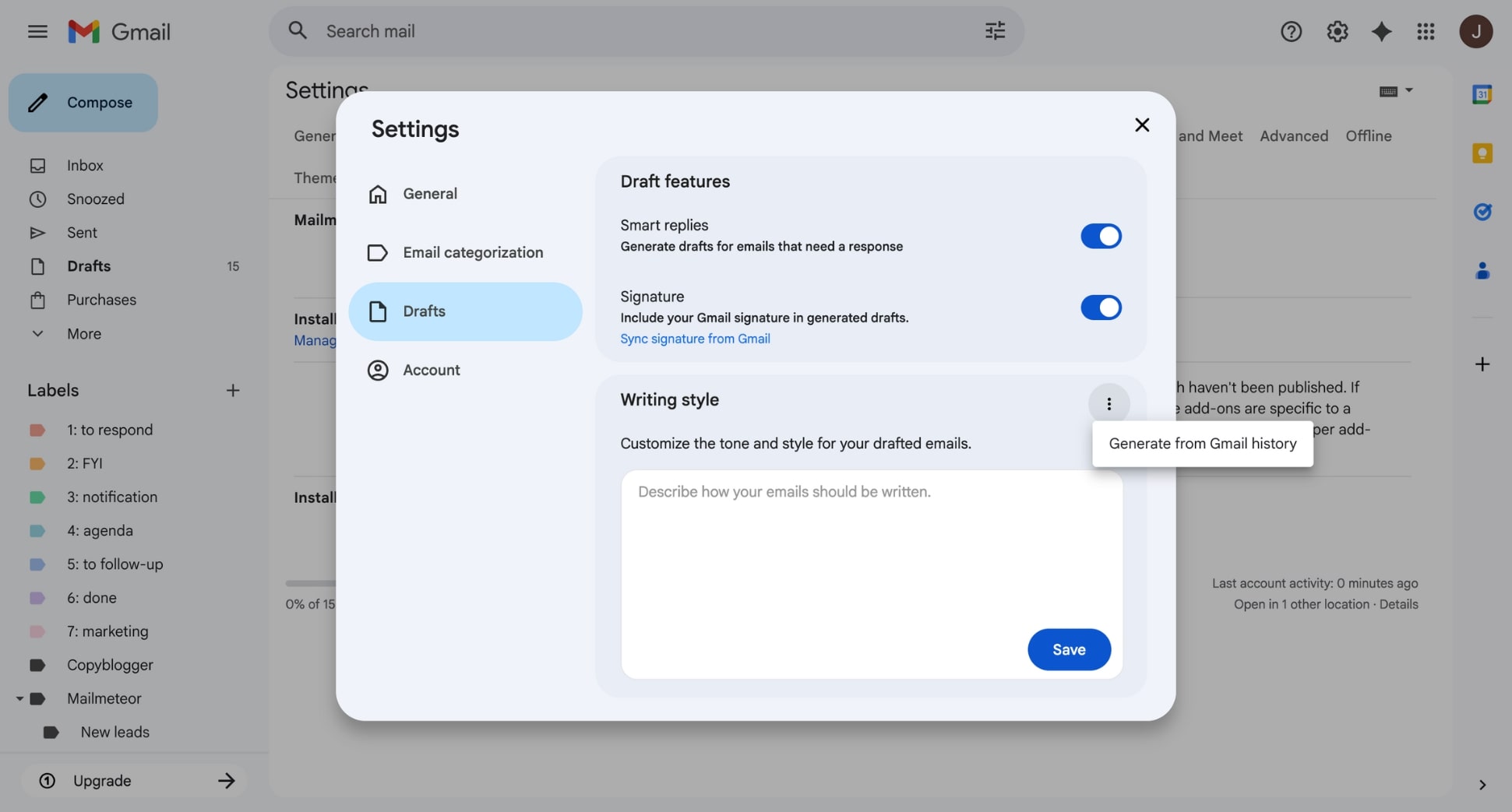The height and width of the screenshot is (812, 1512).
Task: Open the Account section in the settings dialog
Action: (x=432, y=370)
